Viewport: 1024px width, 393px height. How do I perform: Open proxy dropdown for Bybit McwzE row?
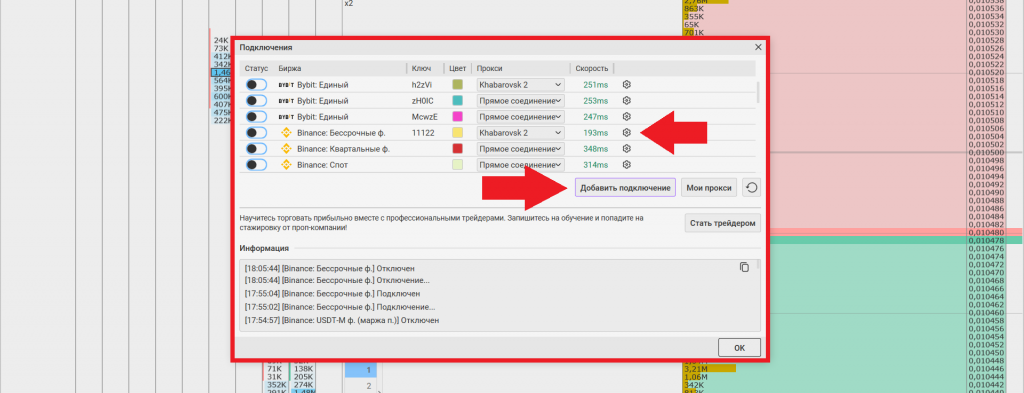520,116
